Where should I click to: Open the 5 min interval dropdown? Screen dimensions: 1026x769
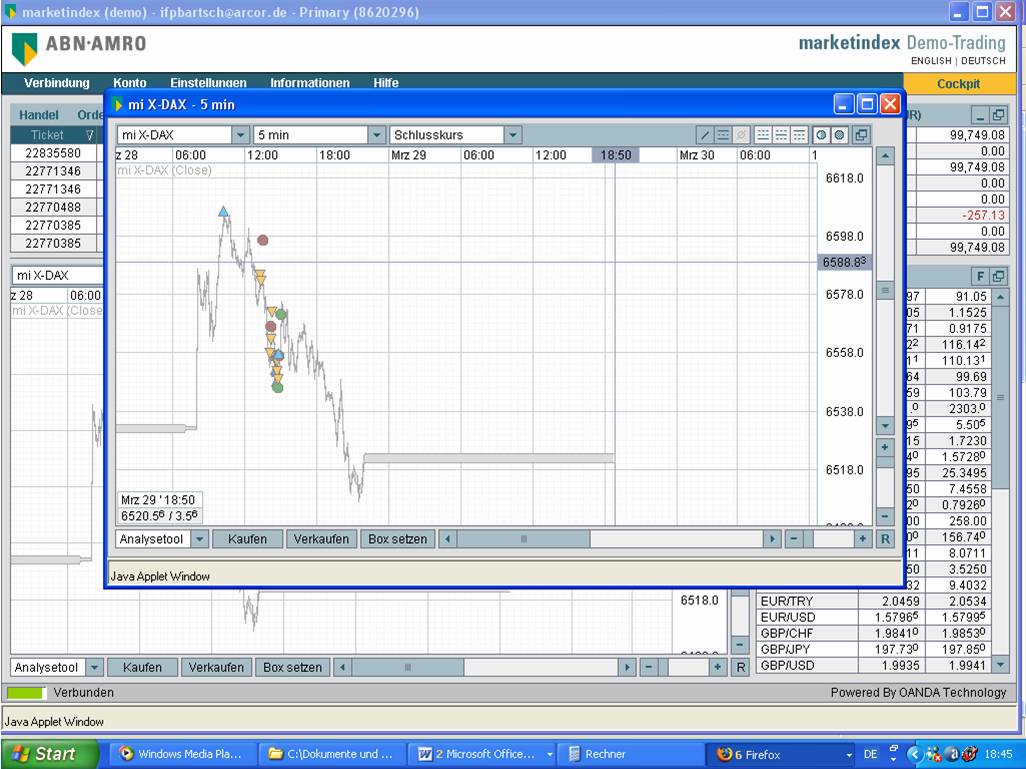[x=376, y=135]
